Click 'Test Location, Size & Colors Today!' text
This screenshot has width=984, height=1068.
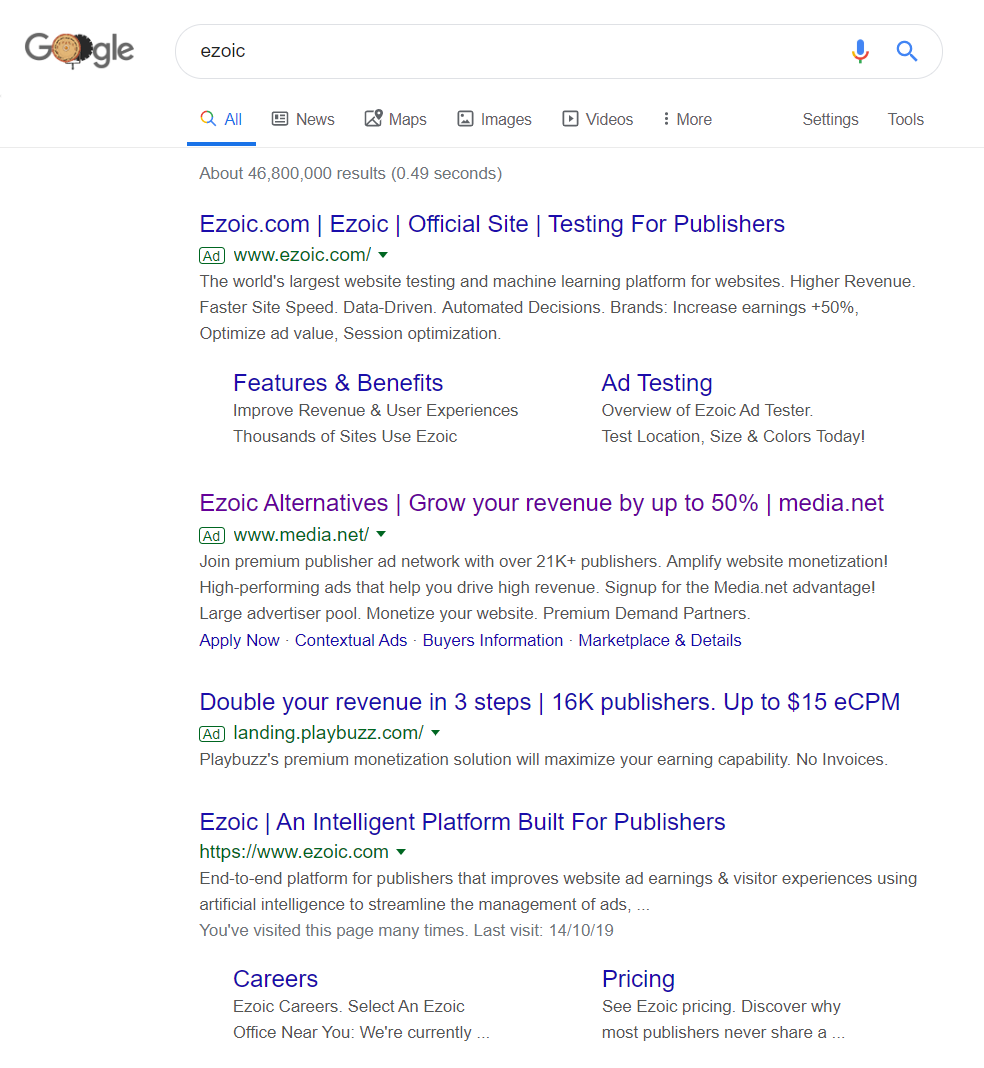pyautogui.click(x=733, y=437)
